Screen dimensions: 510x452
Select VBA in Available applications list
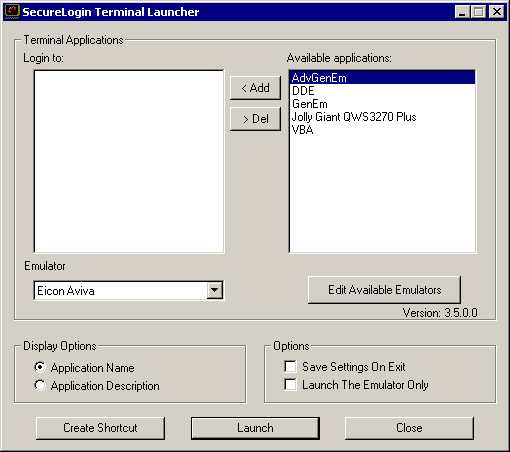click(382, 130)
